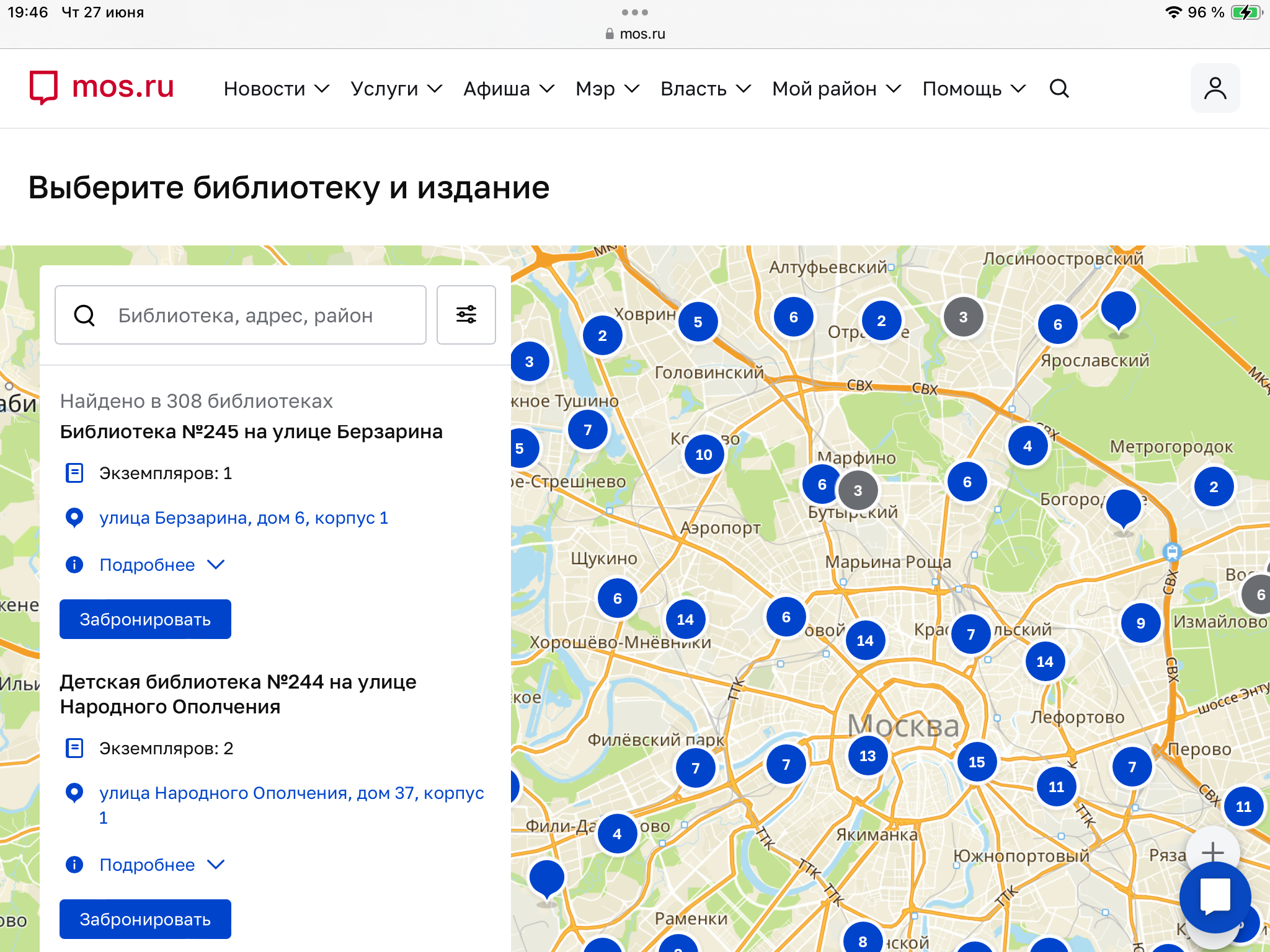Select cluster marker 11 near Лефортово
This screenshot has height=952, width=1270.
click(x=1056, y=787)
